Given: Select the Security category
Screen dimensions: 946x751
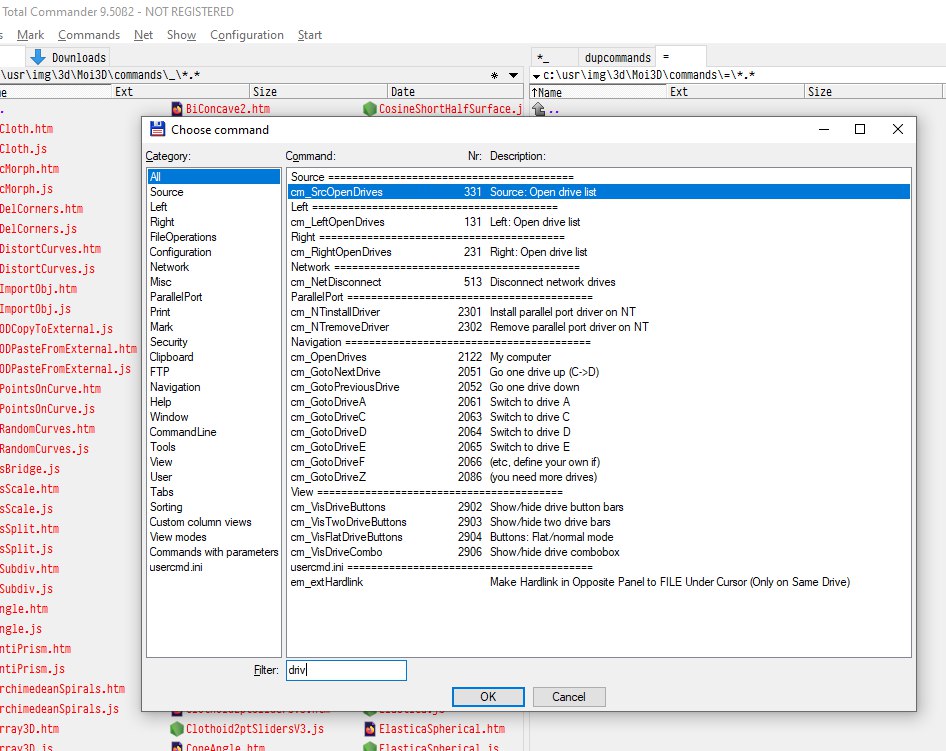Looking at the screenshot, I should point(214,342).
